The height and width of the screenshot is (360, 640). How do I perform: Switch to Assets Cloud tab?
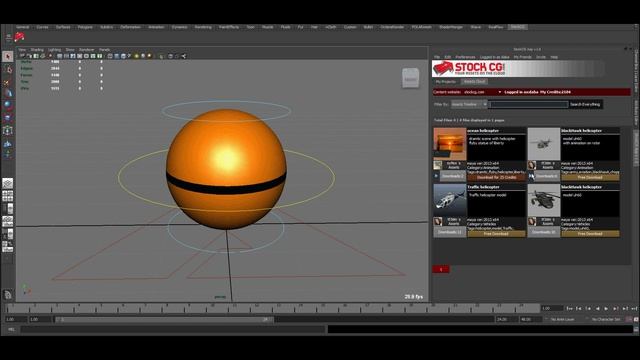[474, 82]
